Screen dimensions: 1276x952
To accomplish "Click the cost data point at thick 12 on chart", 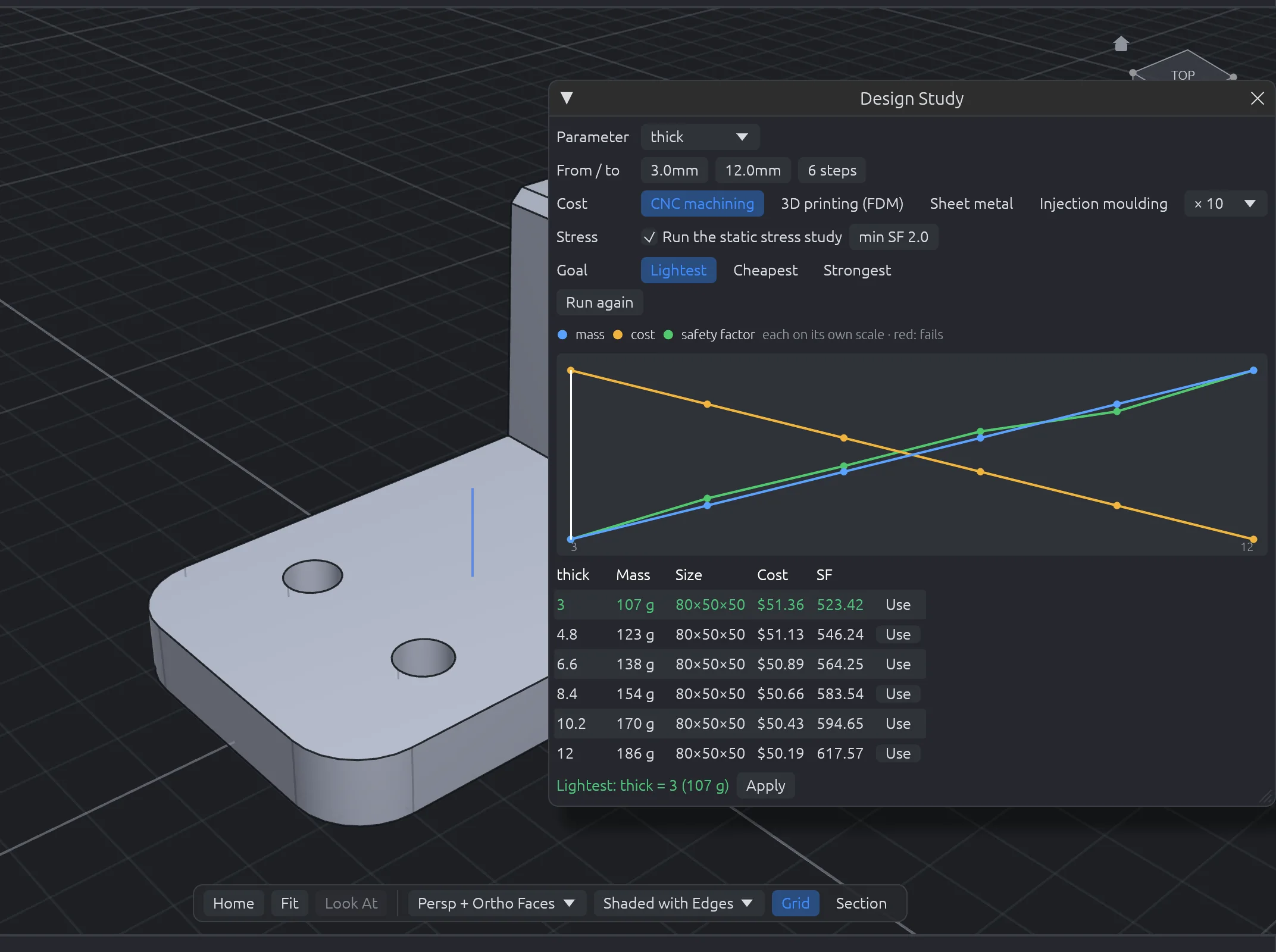I will click(x=1253, y=539).
